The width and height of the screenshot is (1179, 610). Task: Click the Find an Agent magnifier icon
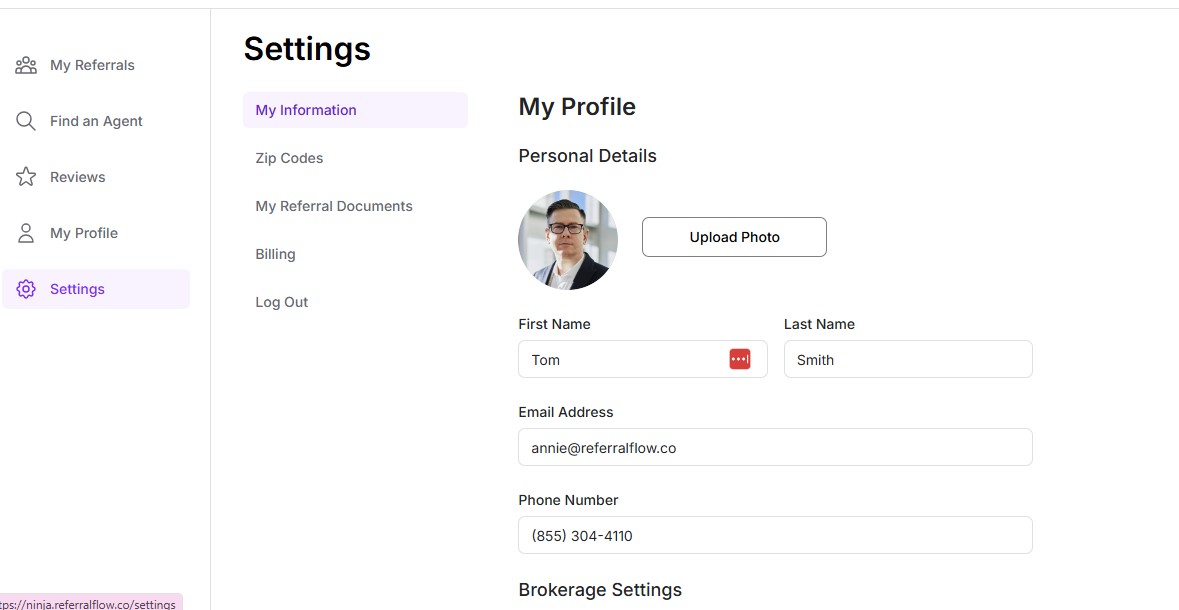[x=26, y=120]
